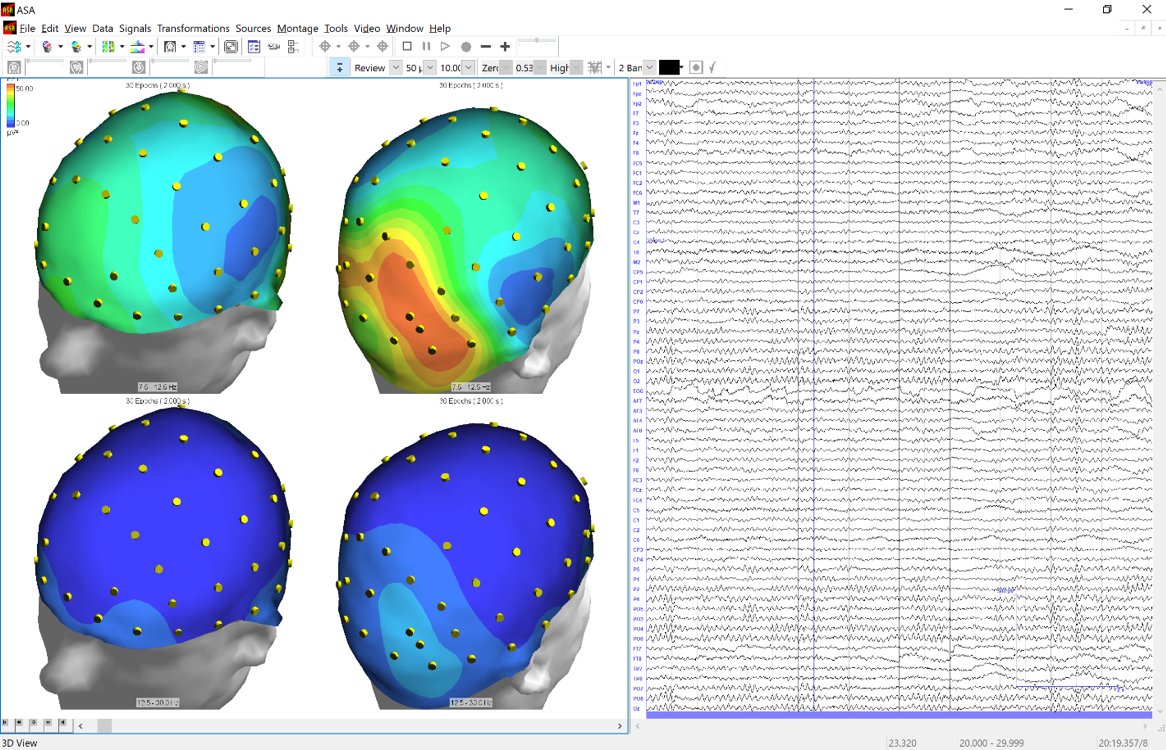Toggle the checkmark button in EEG toolbar
The image size is (1166, 750).
(712, 67)
